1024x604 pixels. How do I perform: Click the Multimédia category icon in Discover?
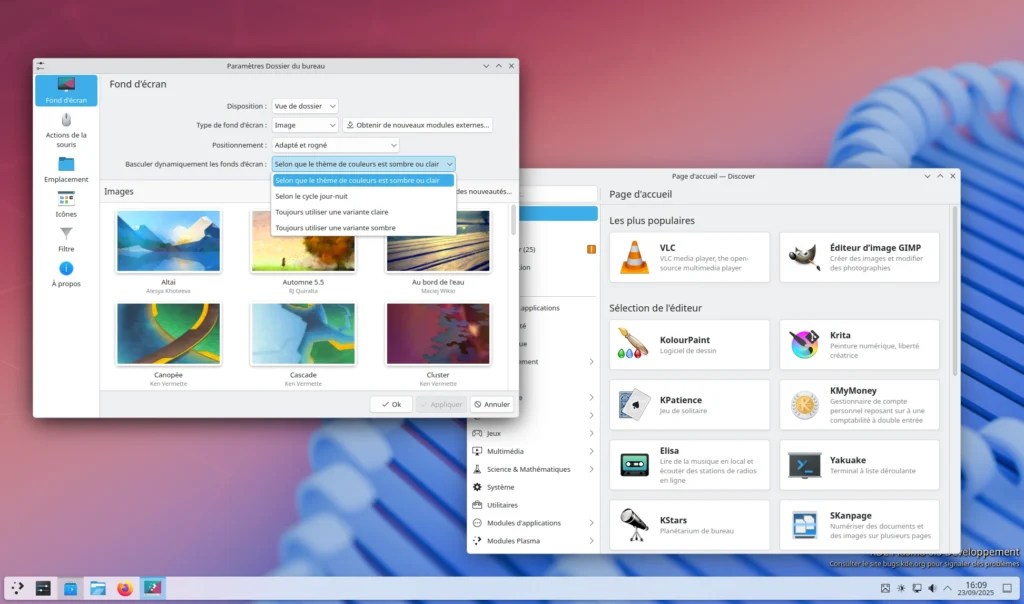[477, 451]
